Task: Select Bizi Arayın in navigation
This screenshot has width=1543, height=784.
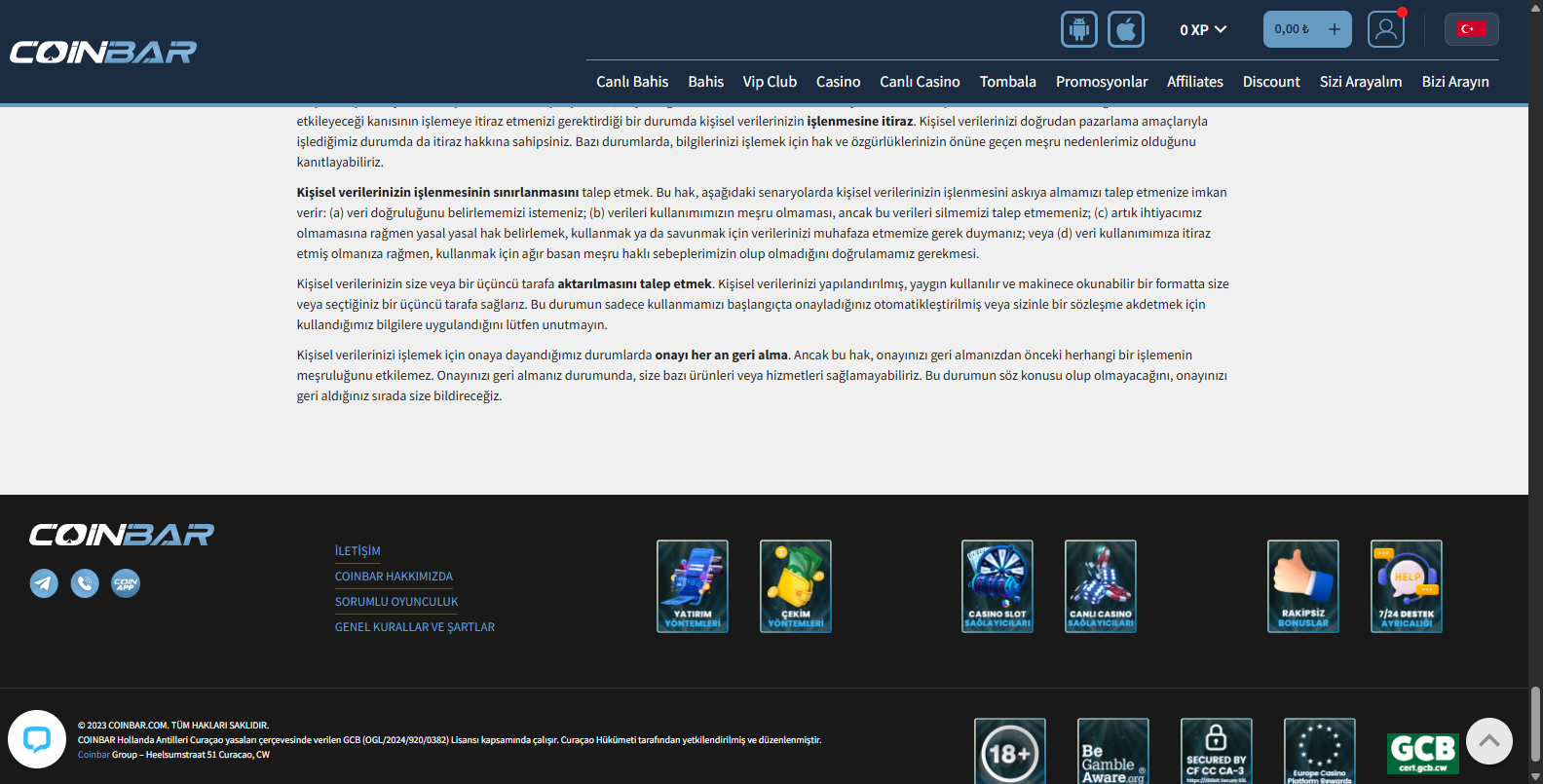Action: [x=1455, y=82]
